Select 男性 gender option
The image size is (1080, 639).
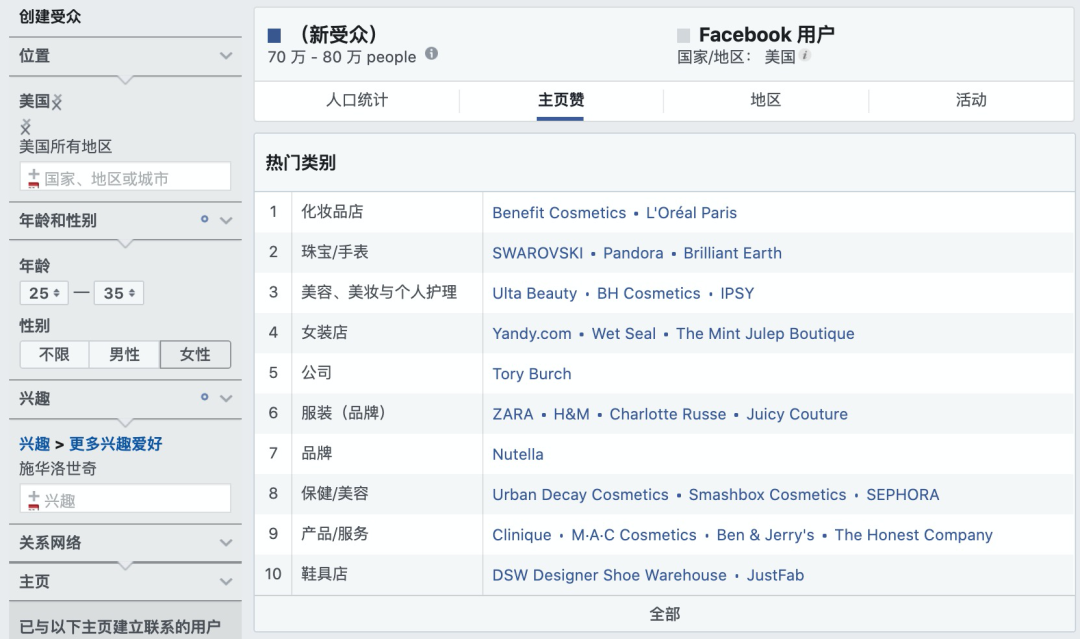click(x=125, y=355)
